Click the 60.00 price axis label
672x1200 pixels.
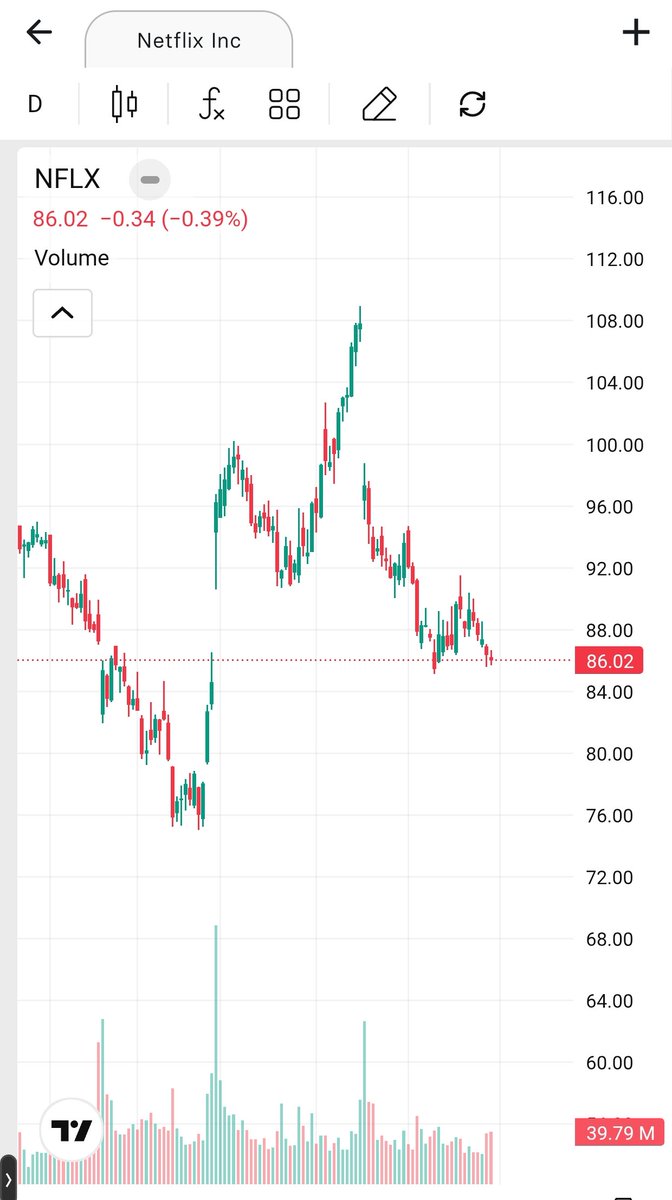[610, 1063]
